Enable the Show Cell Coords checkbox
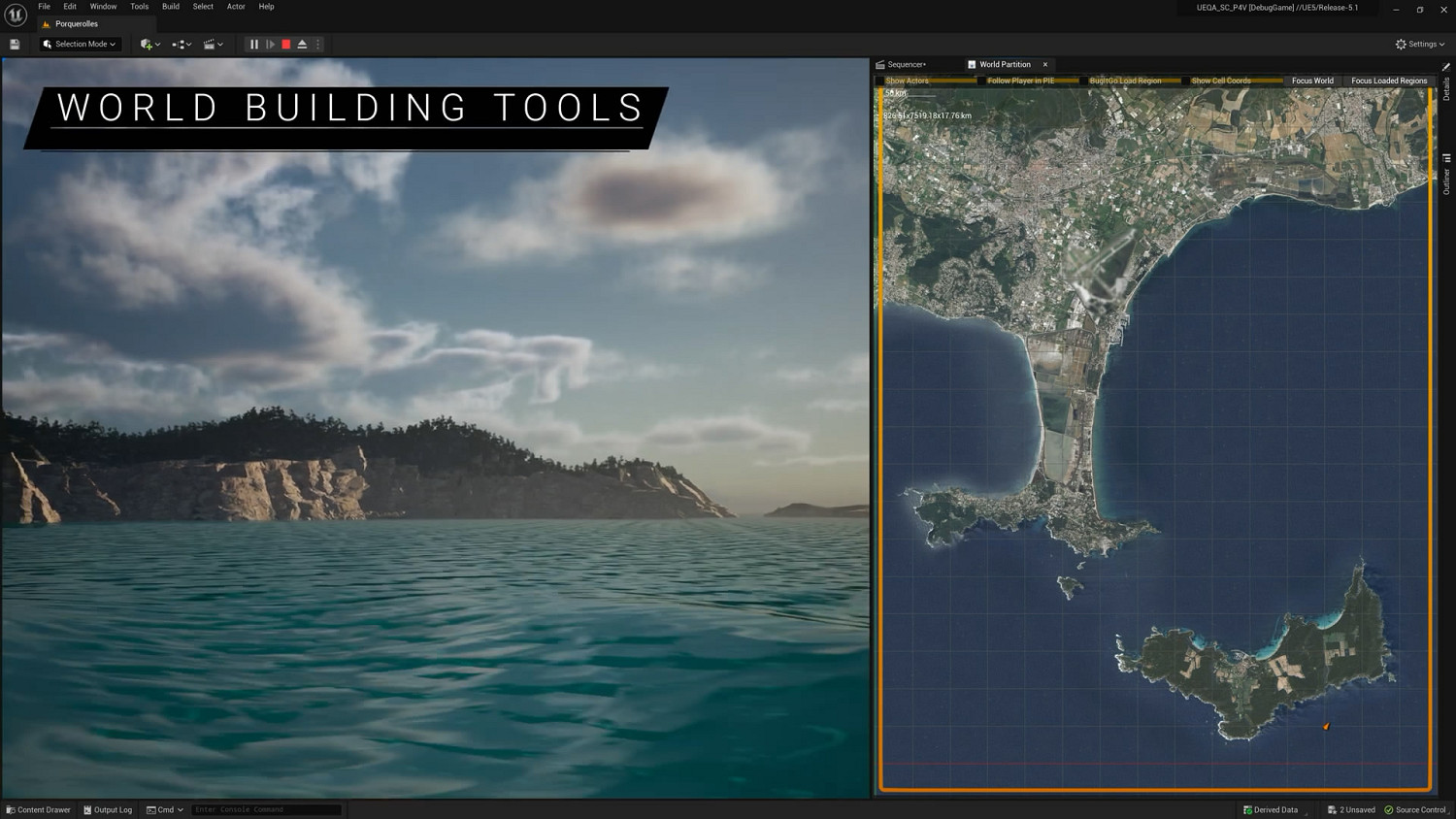 pos(1185,82)
